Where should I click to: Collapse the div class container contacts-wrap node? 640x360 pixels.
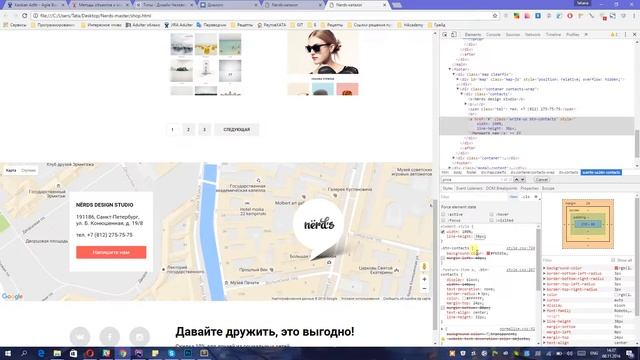(x=458, y=89)
